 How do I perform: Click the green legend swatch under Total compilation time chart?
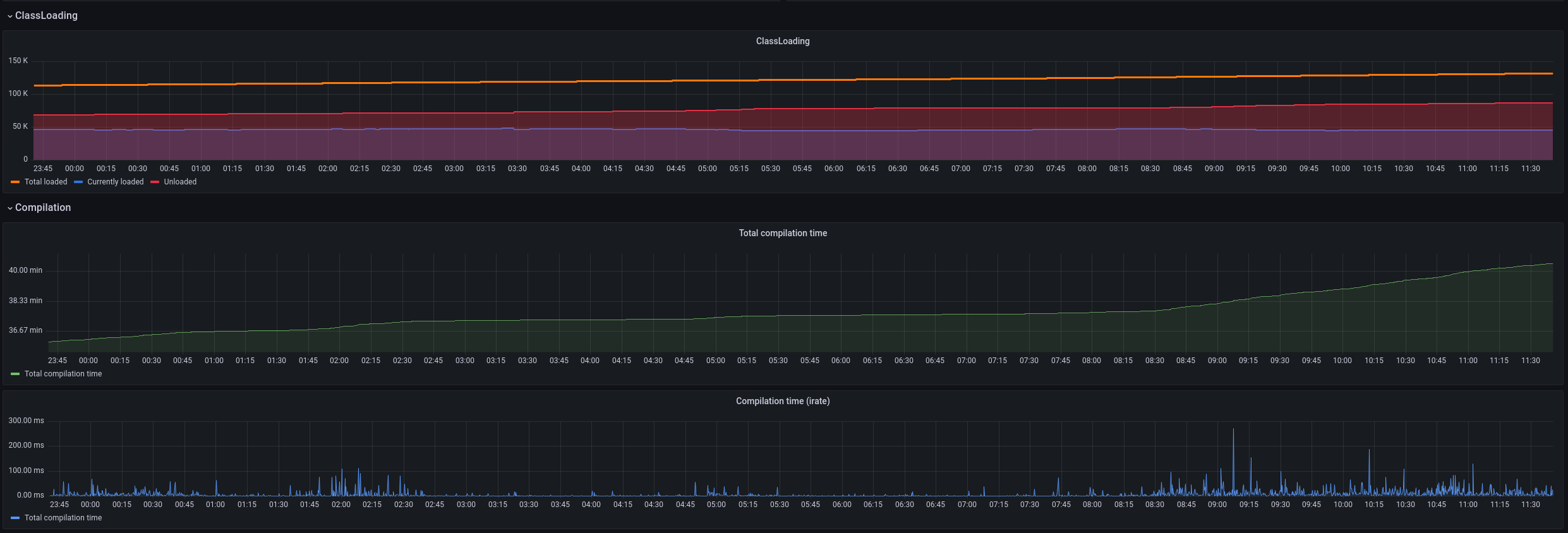point(15,374)
